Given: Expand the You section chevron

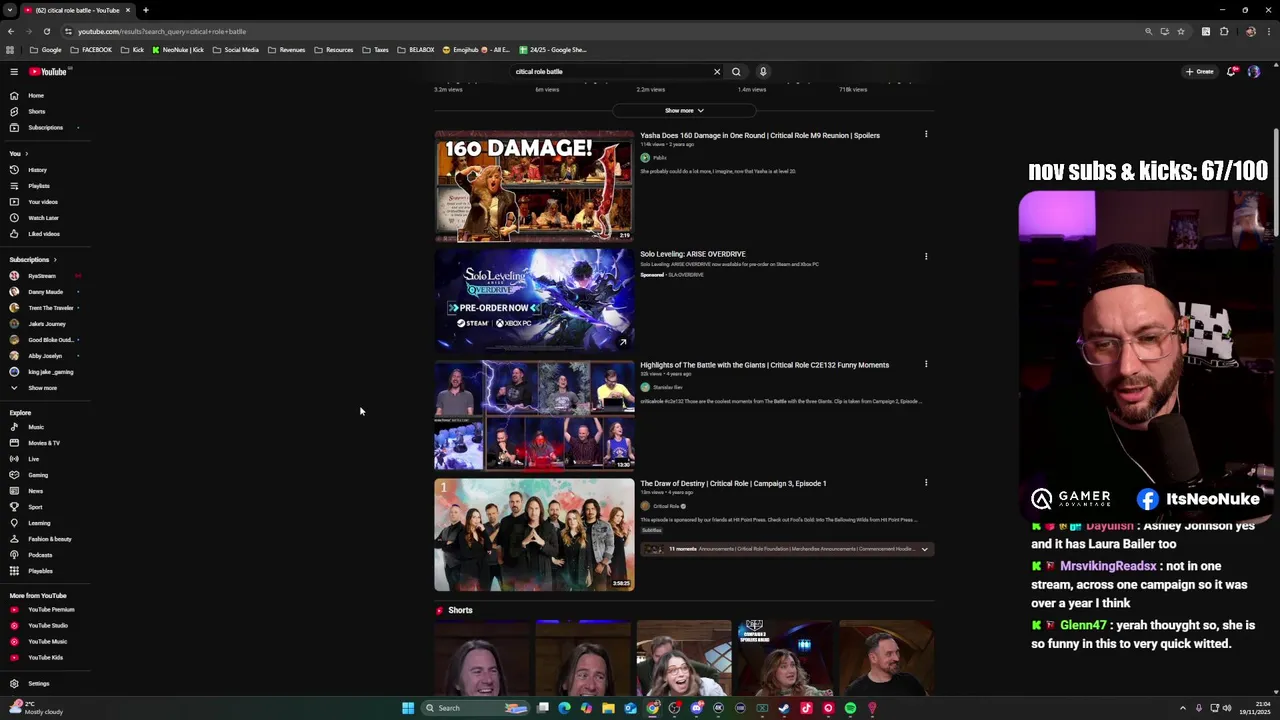Looking at the screenshot, I should tap(26, 154).
